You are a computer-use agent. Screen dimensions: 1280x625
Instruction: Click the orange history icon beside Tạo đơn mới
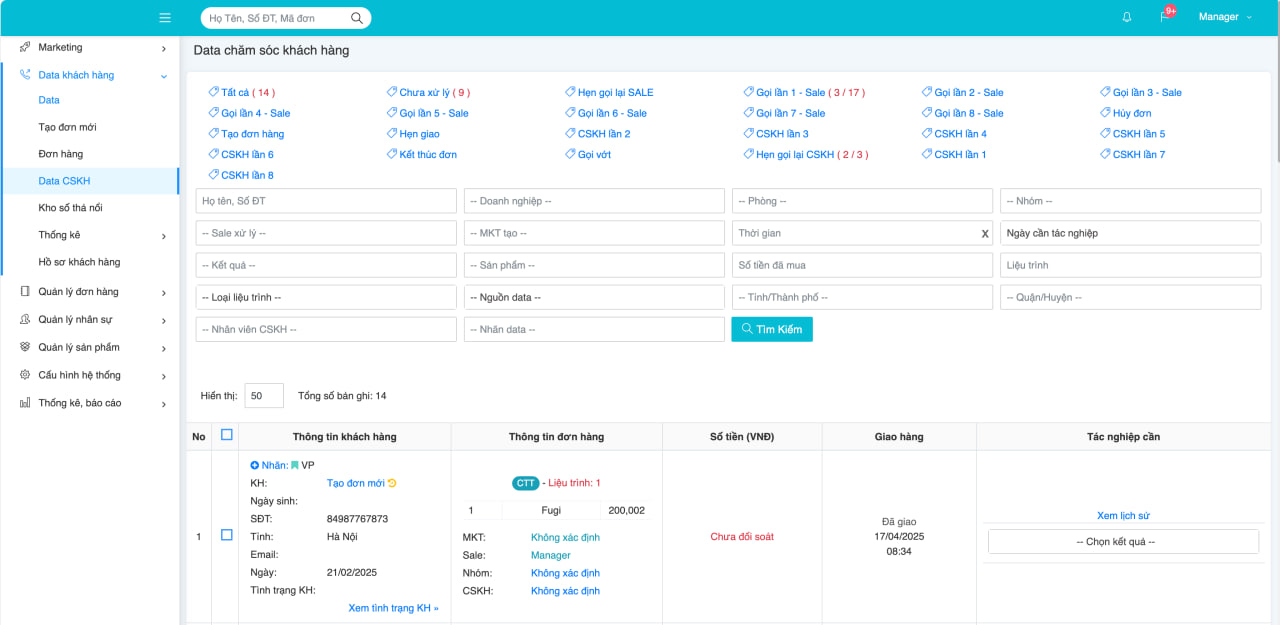tap(392, 483)
